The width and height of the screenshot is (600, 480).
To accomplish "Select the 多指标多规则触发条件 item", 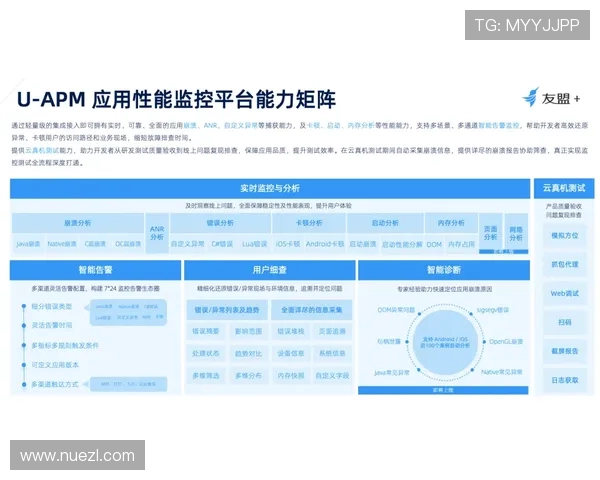I will pyautogui.click(x=65, y=345).
